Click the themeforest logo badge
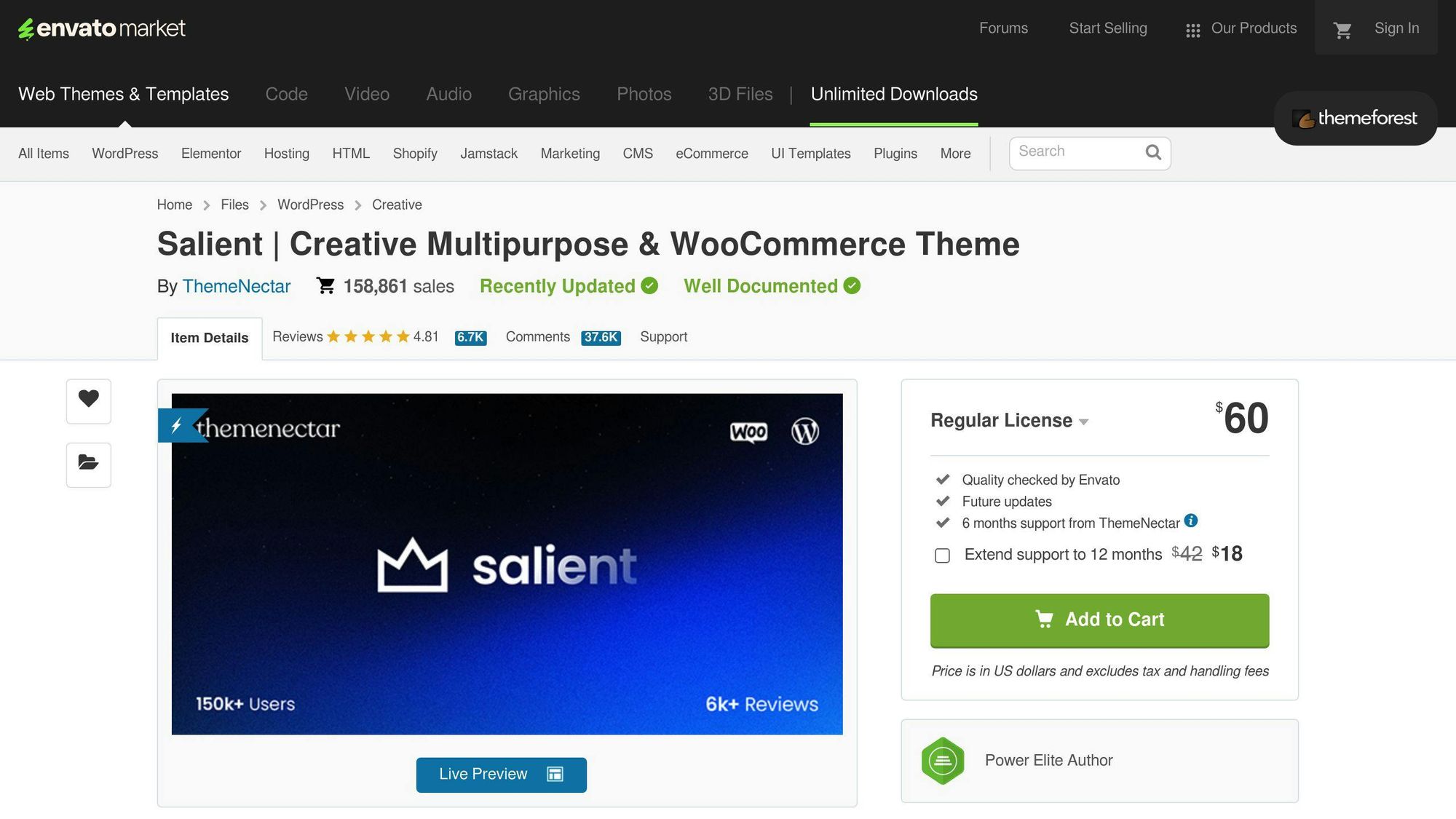 1355,118
